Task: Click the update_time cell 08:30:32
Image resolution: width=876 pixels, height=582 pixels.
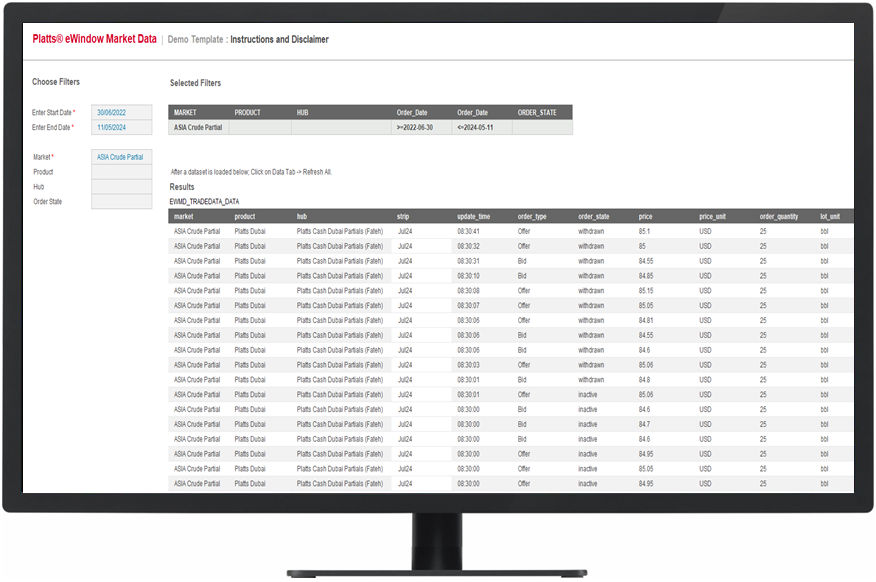Action: 468,246
